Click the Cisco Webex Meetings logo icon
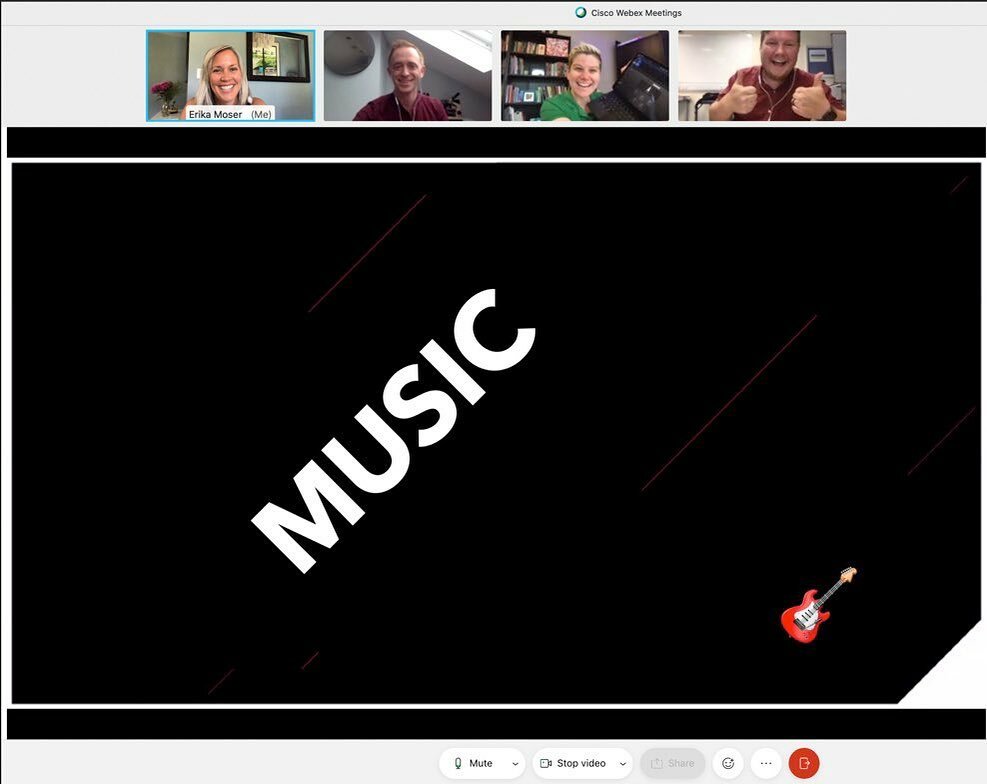This screenshot has width=987, height=784. coord(580,13)
